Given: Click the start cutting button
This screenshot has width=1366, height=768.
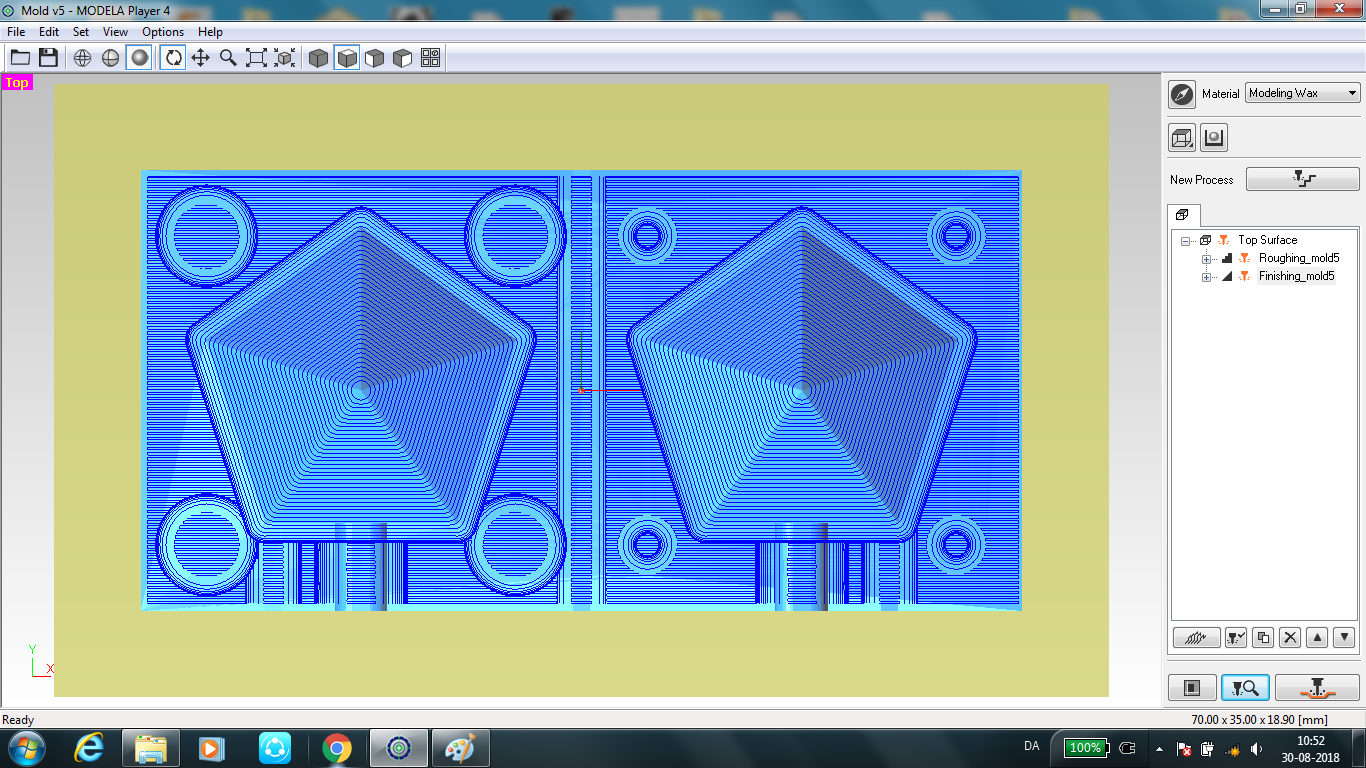Looking at the screenshot, I should (x=1317, y=688).
